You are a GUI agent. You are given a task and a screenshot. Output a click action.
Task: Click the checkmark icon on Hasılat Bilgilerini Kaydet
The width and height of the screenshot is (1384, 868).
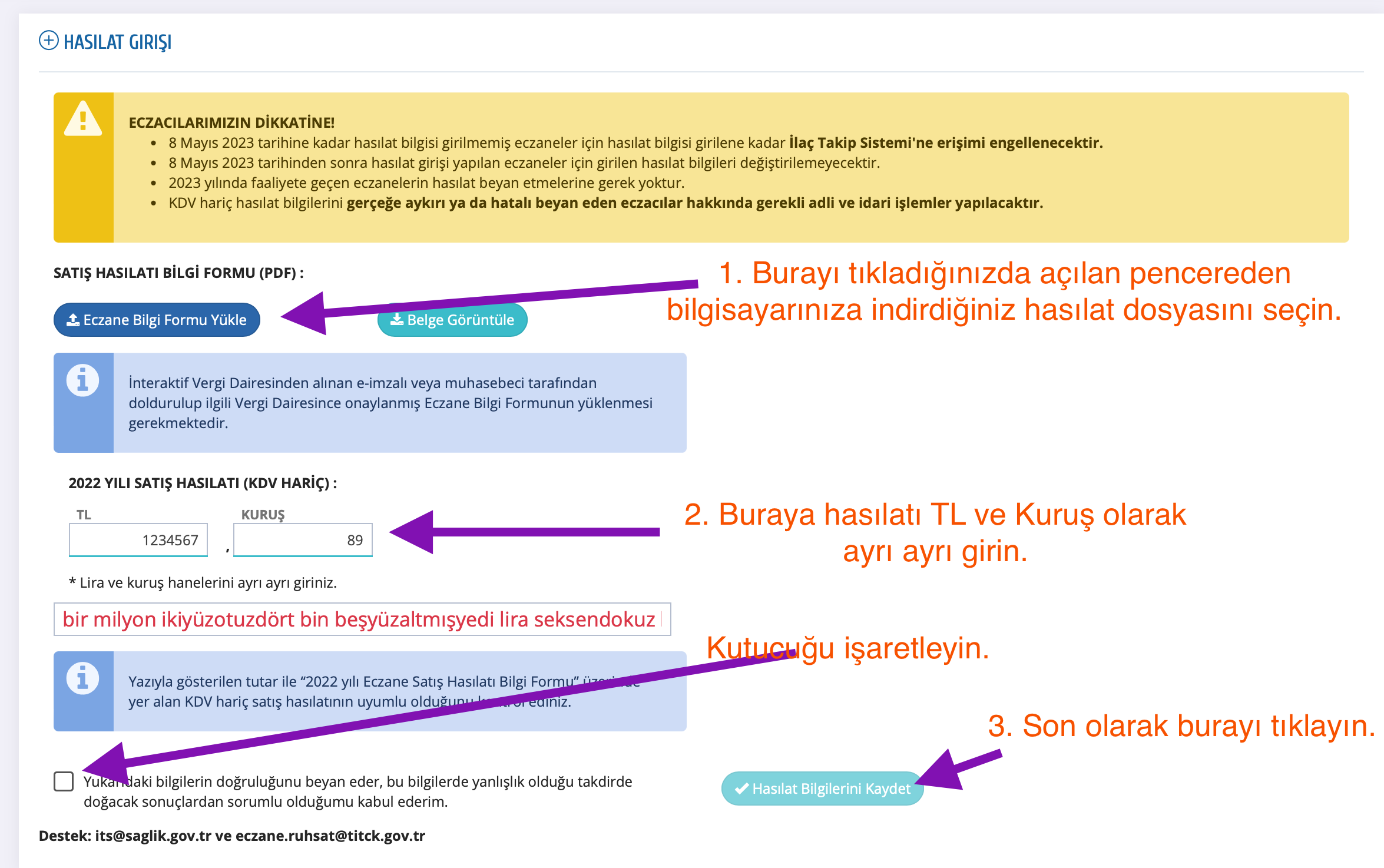[742, 788]
